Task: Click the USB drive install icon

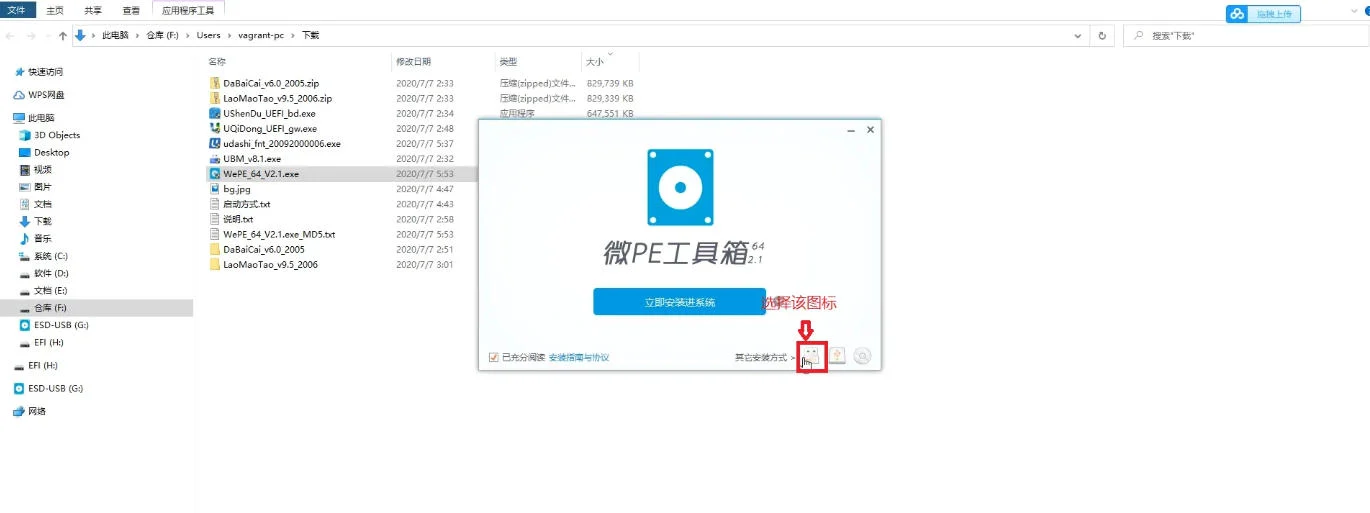Action: click(x=811, y=357)
